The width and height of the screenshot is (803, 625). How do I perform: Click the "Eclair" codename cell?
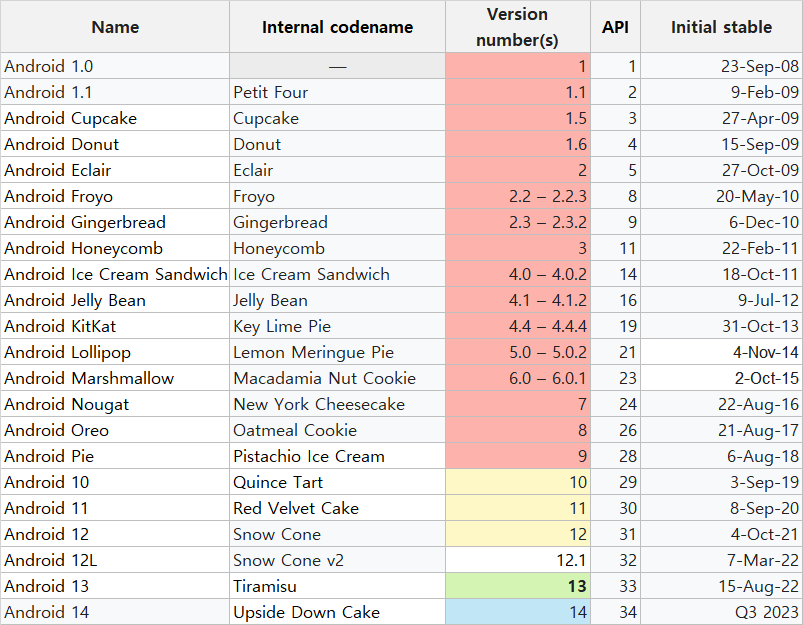pyautogui.click(x=337, y=170)
